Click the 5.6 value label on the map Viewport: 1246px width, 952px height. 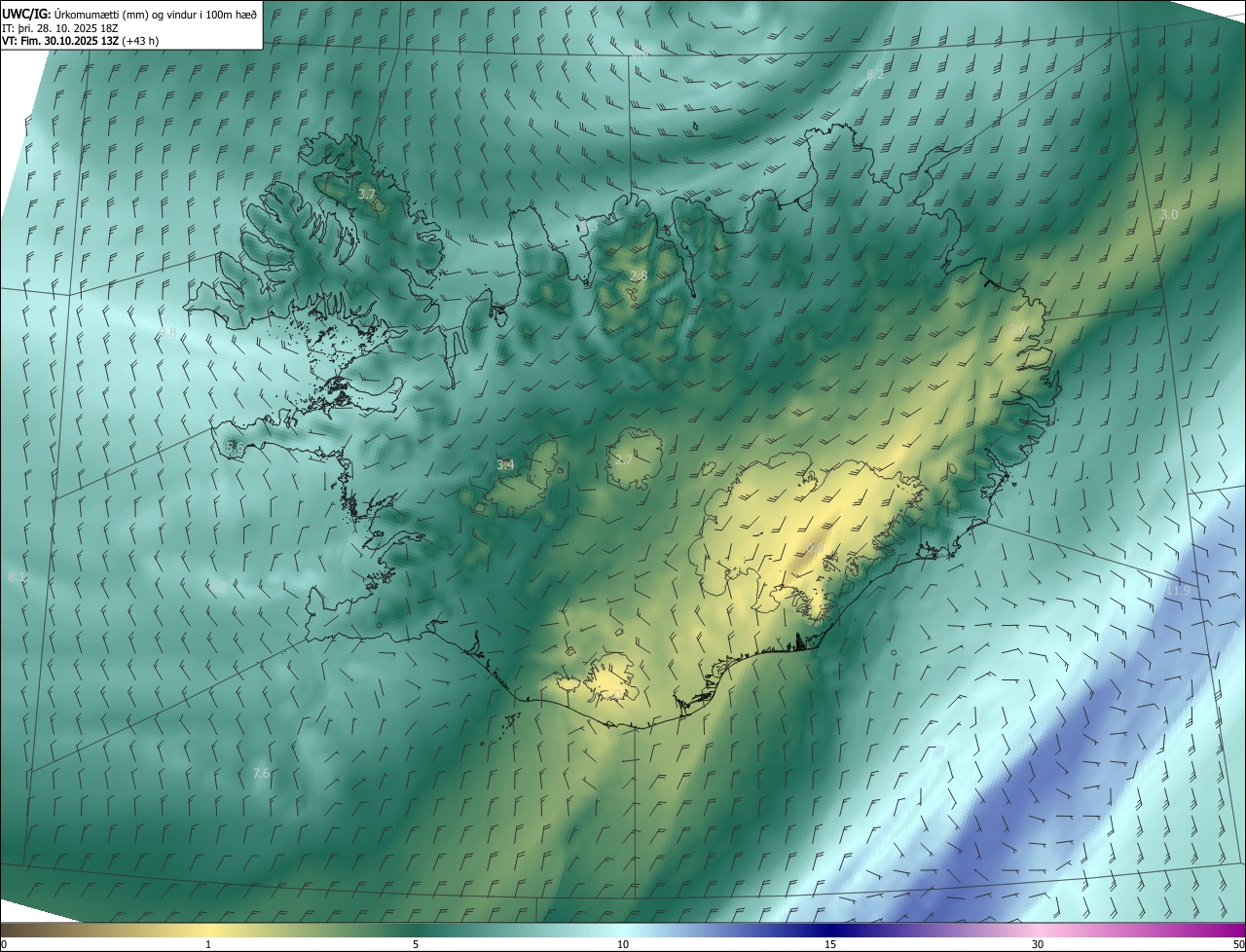[235, 447]
